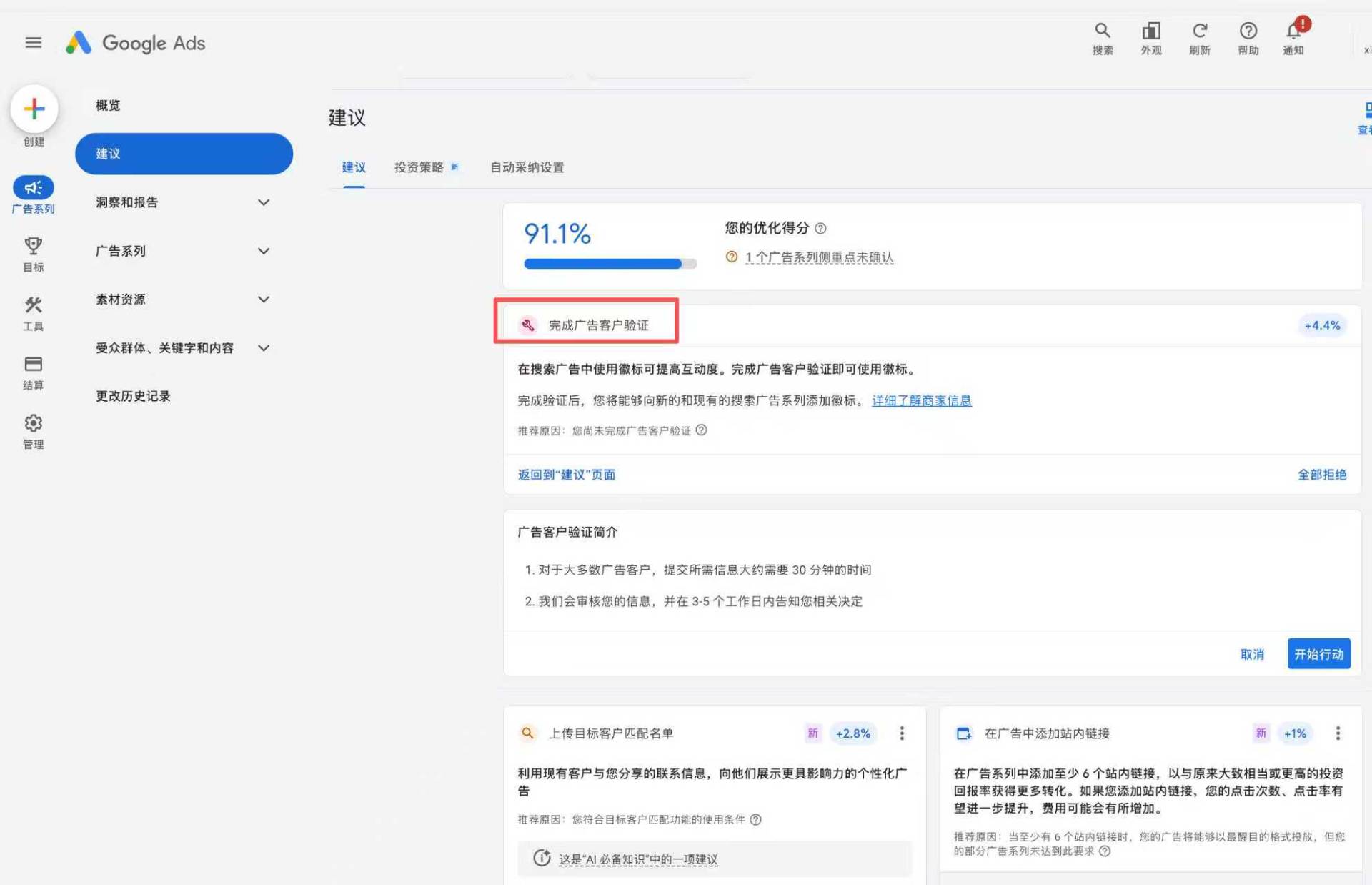Click the +1% score badge

point(1295,733)
